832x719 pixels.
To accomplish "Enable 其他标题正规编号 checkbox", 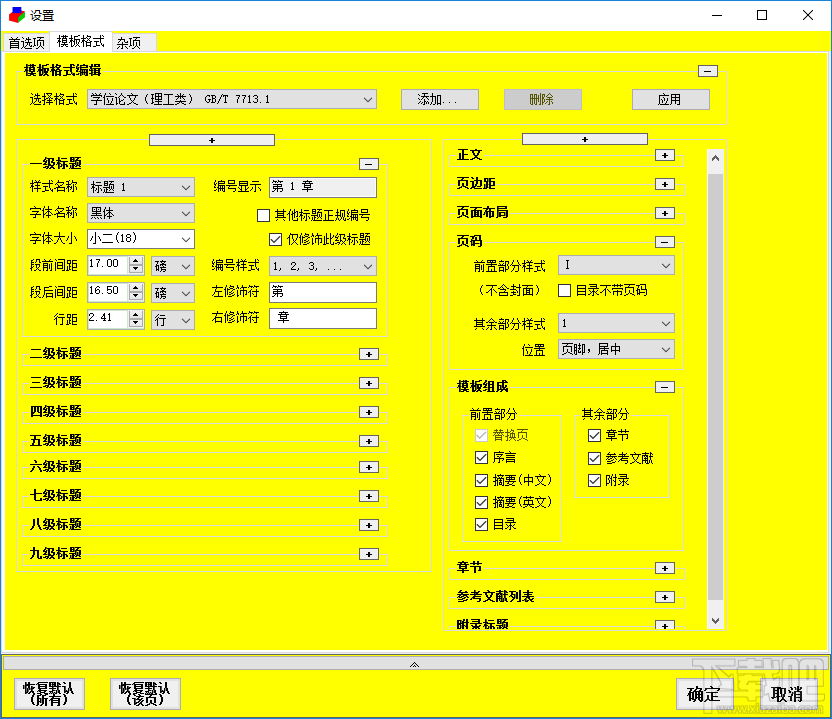I will coord(263,215).
